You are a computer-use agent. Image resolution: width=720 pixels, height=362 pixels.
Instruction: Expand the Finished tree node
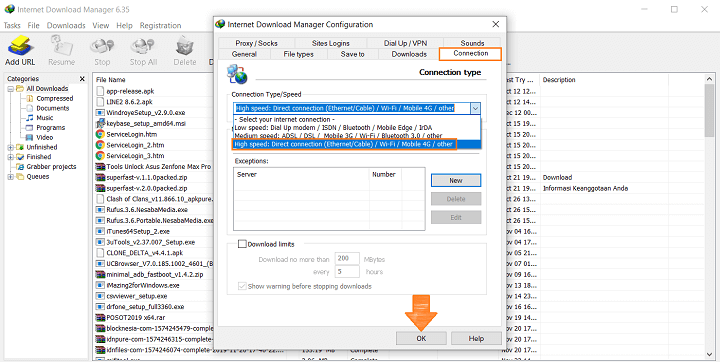pyautogui.click(x=10, y=157)
